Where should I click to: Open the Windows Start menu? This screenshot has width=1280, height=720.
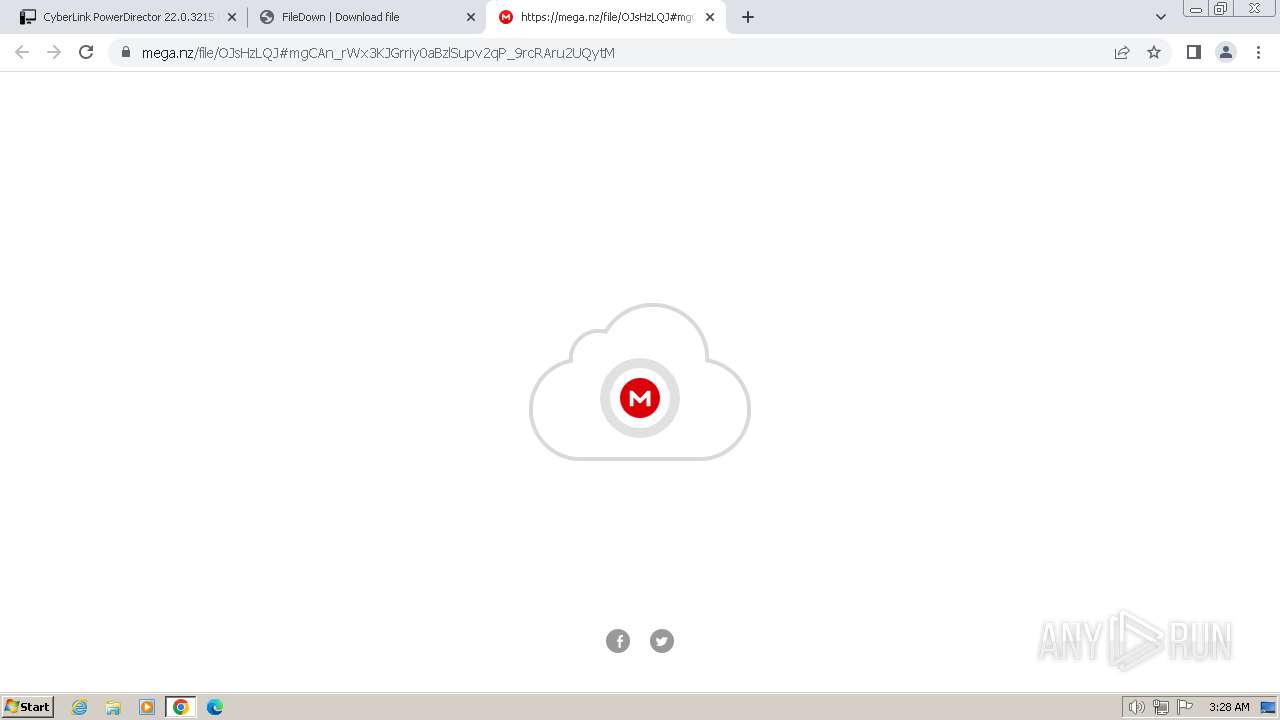pos(28,707)
